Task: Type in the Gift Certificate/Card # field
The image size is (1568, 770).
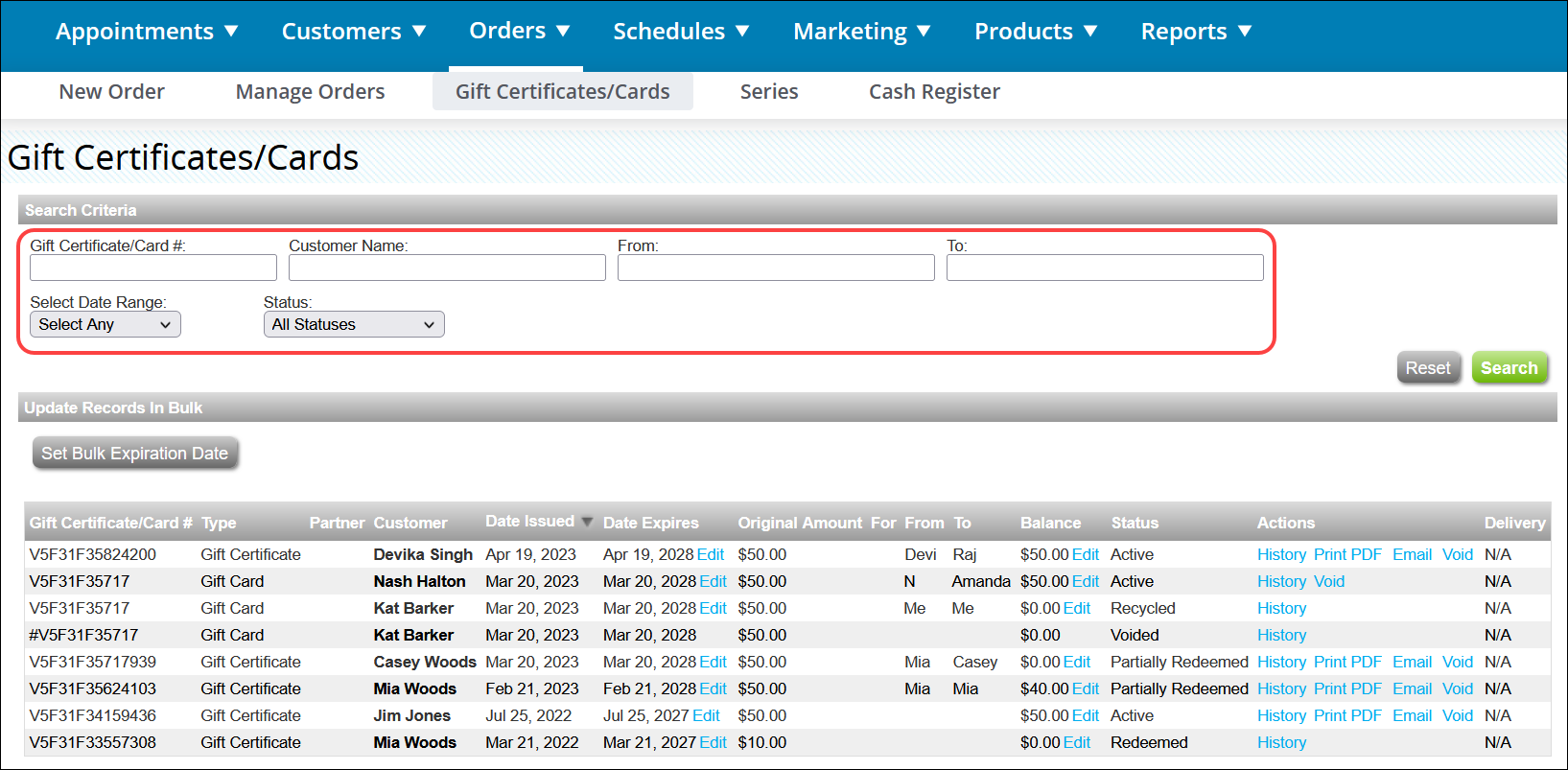Action: [x=152, y=268]
